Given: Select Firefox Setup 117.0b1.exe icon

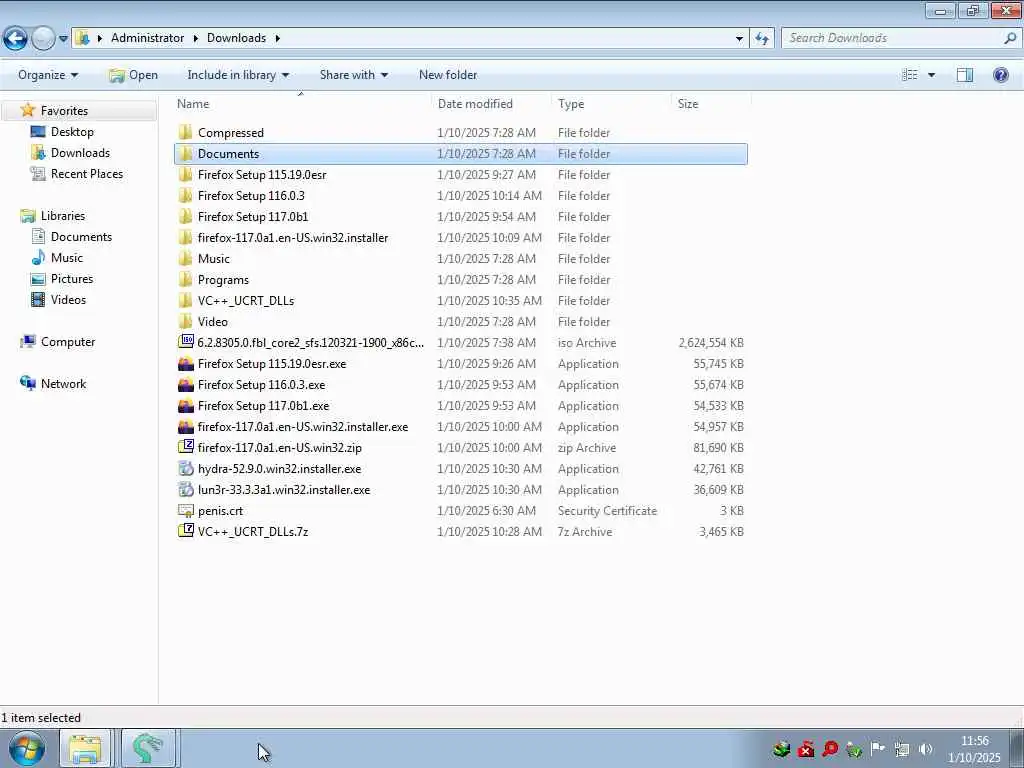Looking at the screenshot, I should click(x=185, y=406).
